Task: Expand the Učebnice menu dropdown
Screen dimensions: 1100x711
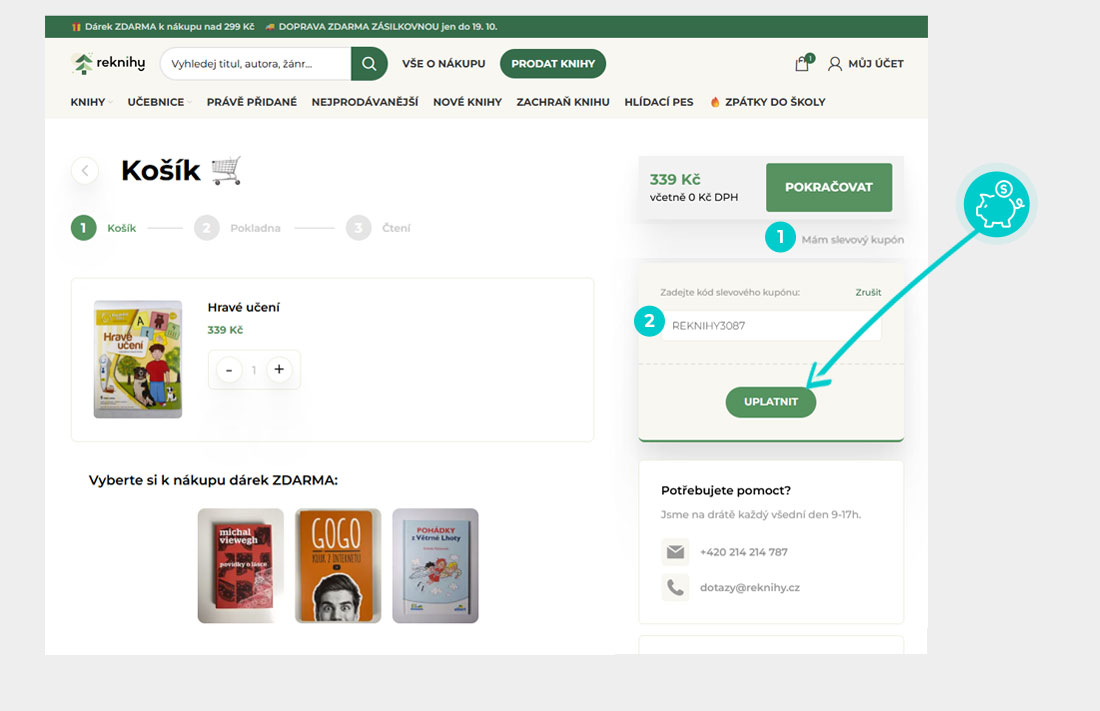Action: pos(159,102)
